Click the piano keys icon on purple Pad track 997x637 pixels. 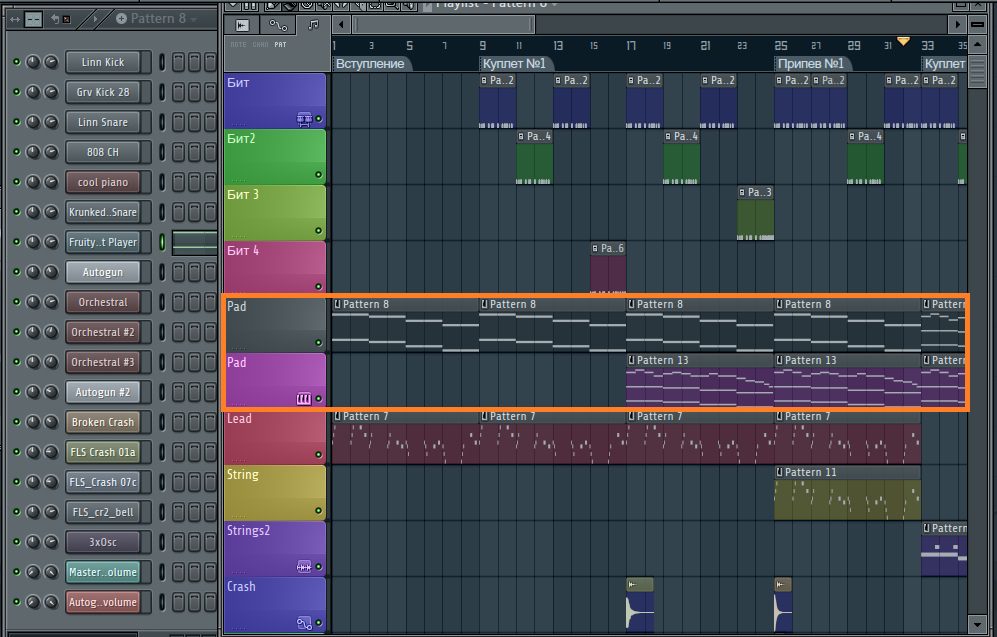tap(304, 399)
